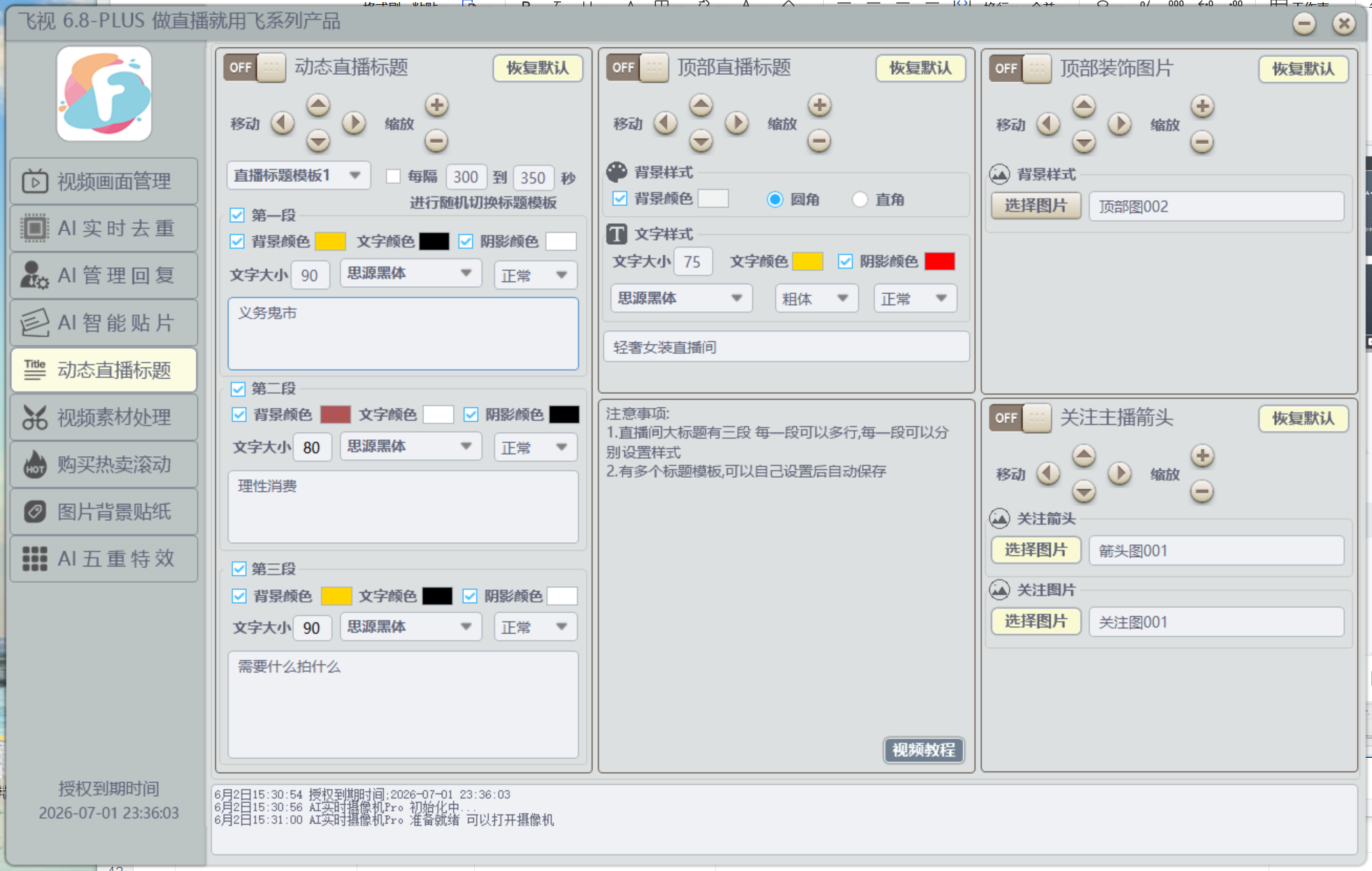Click the 轻奢女装直播间 text field

click(786, 347)
